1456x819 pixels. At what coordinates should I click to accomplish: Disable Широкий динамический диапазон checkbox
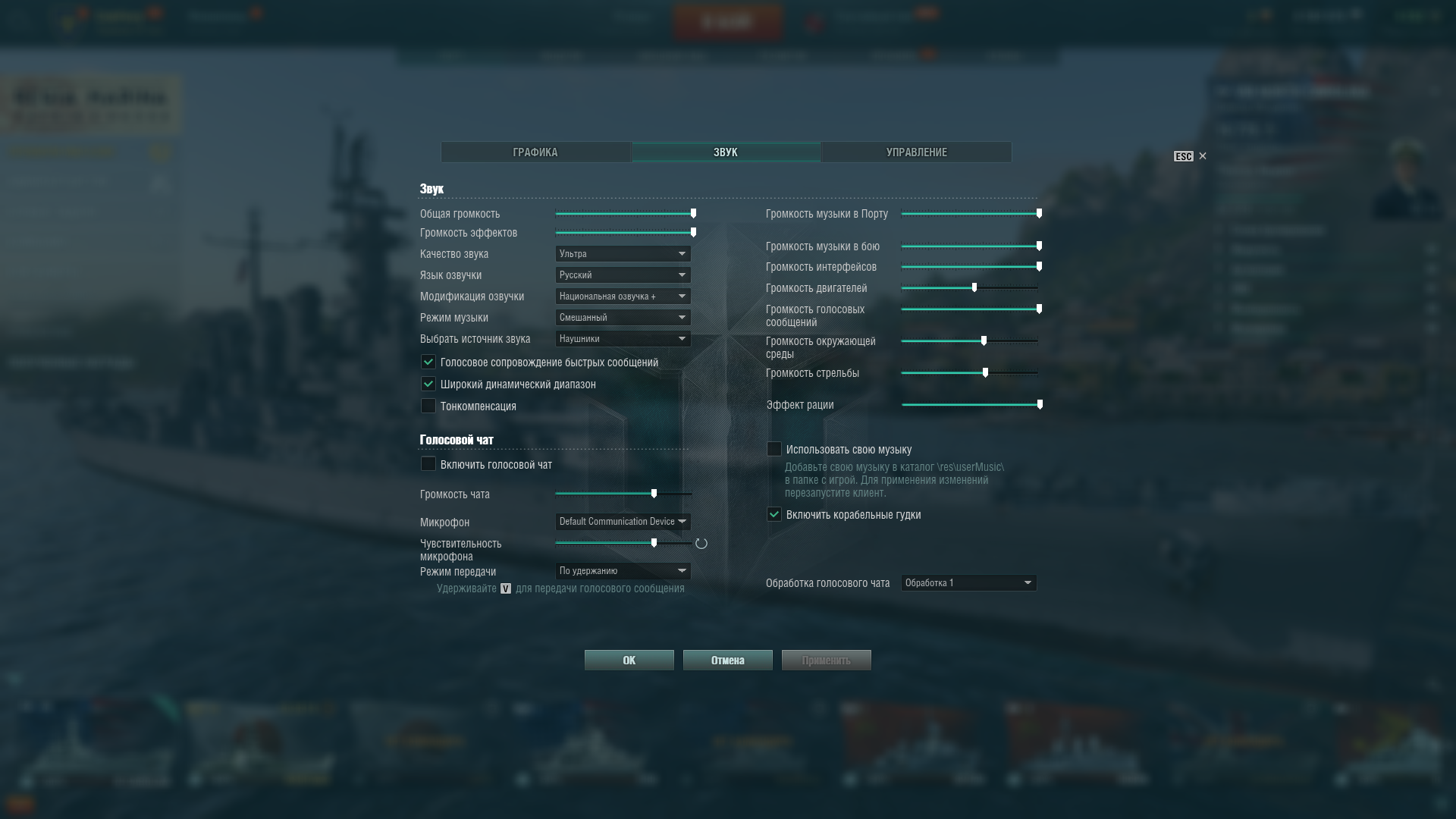(x=428, y=384)
